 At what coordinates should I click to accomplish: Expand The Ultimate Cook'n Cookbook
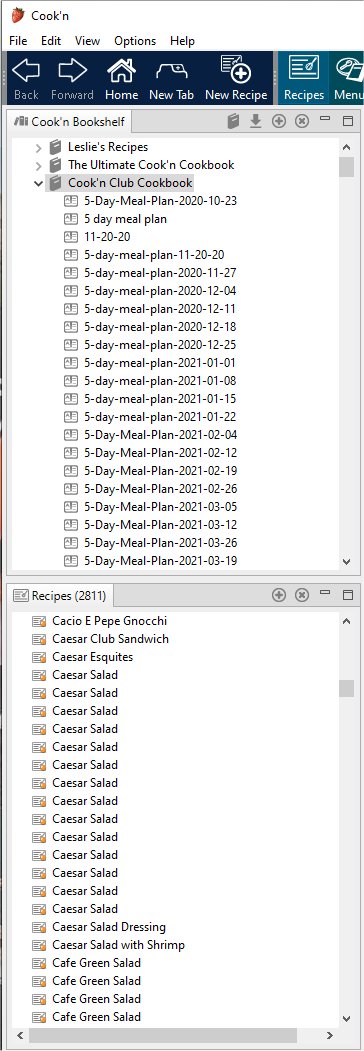pyautogui.click(x=39, y=165)
